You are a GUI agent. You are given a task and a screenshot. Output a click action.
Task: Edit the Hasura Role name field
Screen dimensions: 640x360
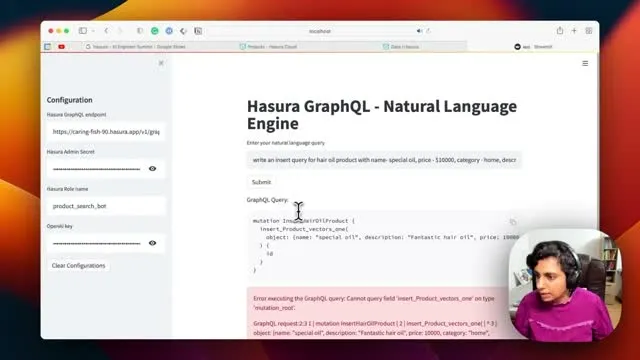[106, 206]
